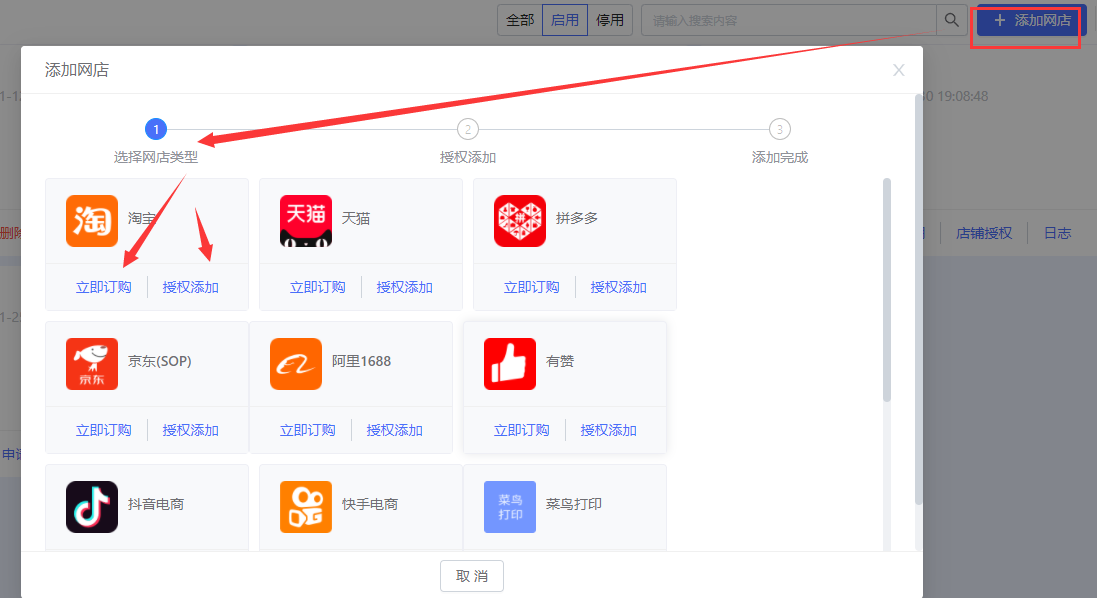Click the Douyin 抖音电商 logo icon
Image resolution: width=1097 pixels, height=598 pixels.
tap(92, 506)
